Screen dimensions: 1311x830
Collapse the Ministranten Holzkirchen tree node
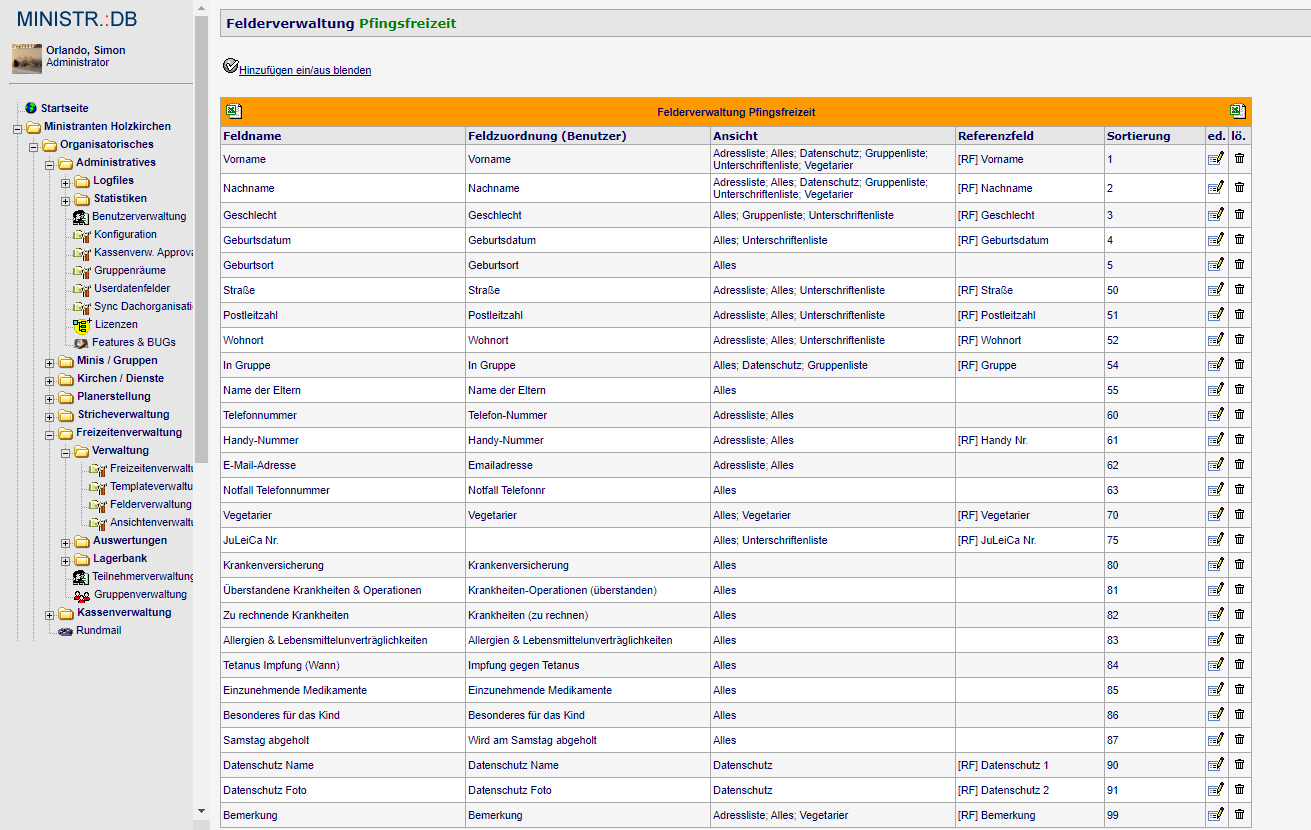pos(17,127)
